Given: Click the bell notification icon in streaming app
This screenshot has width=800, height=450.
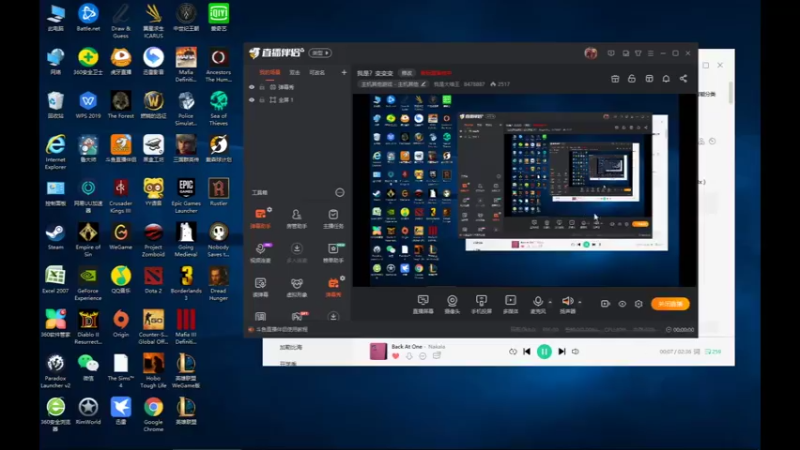Looking at the screenshot, I should (666, 79).
